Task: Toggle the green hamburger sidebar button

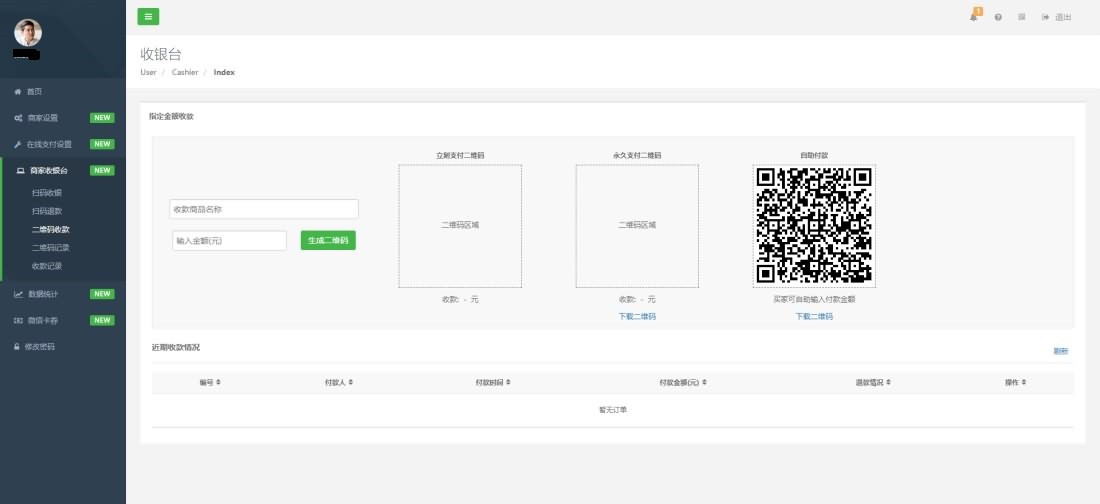Action: pos(148,17)
